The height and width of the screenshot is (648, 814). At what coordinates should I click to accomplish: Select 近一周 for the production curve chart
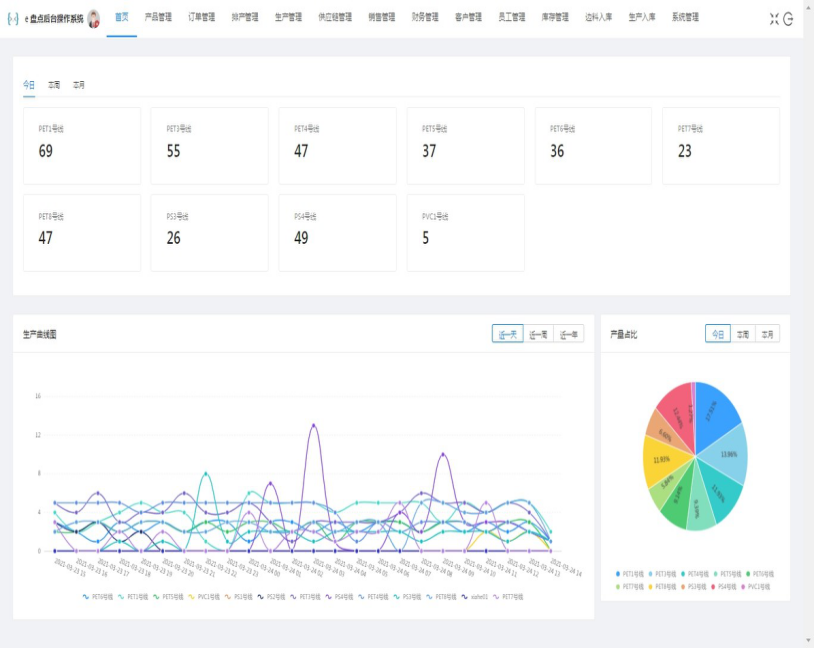click(538, 335)
